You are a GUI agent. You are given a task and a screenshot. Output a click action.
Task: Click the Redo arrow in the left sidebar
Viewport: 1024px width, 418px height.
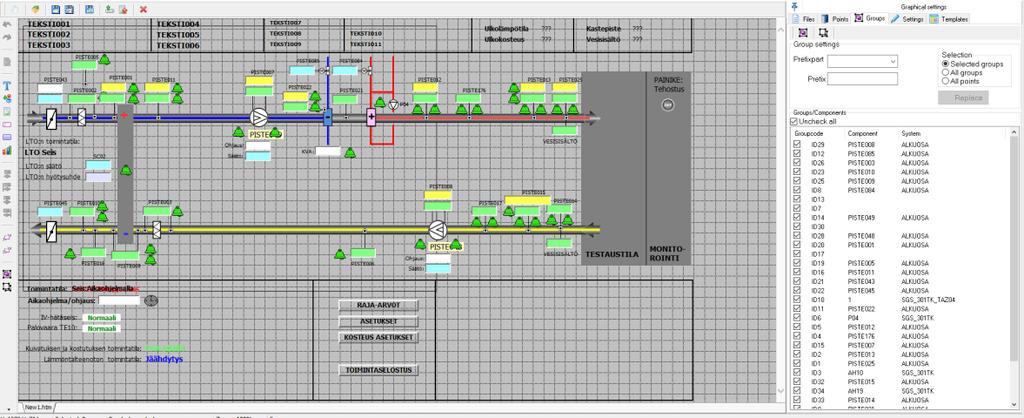7,38
